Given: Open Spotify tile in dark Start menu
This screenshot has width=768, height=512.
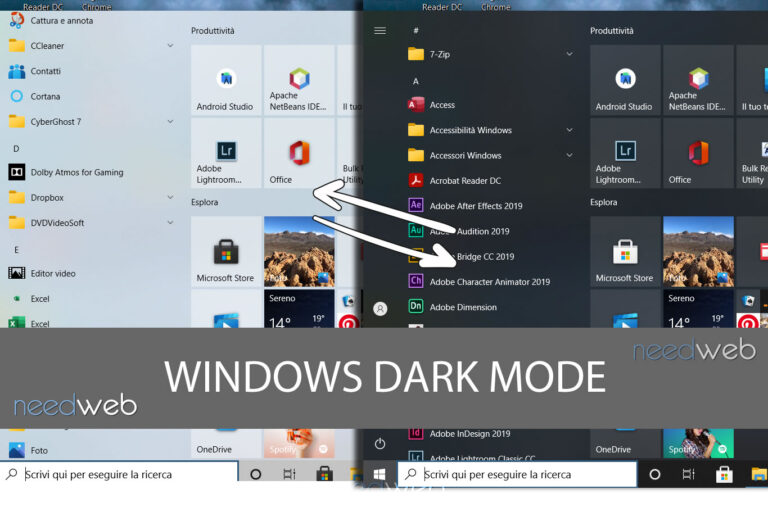Looking at the screenshot, I should click(698, 443).
